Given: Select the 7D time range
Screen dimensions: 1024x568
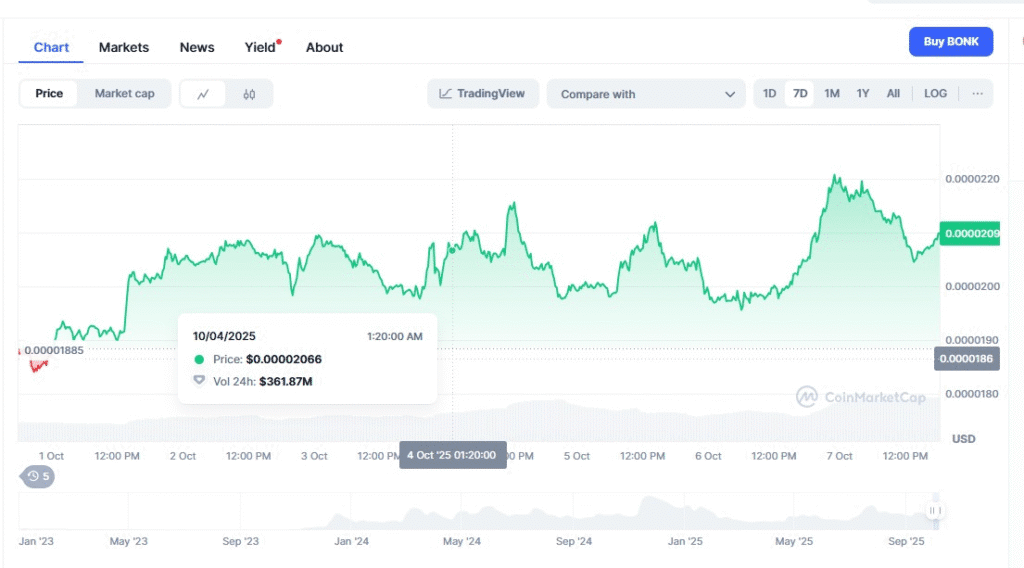Looking at the screenshot, I should click(x=800, y=94).
